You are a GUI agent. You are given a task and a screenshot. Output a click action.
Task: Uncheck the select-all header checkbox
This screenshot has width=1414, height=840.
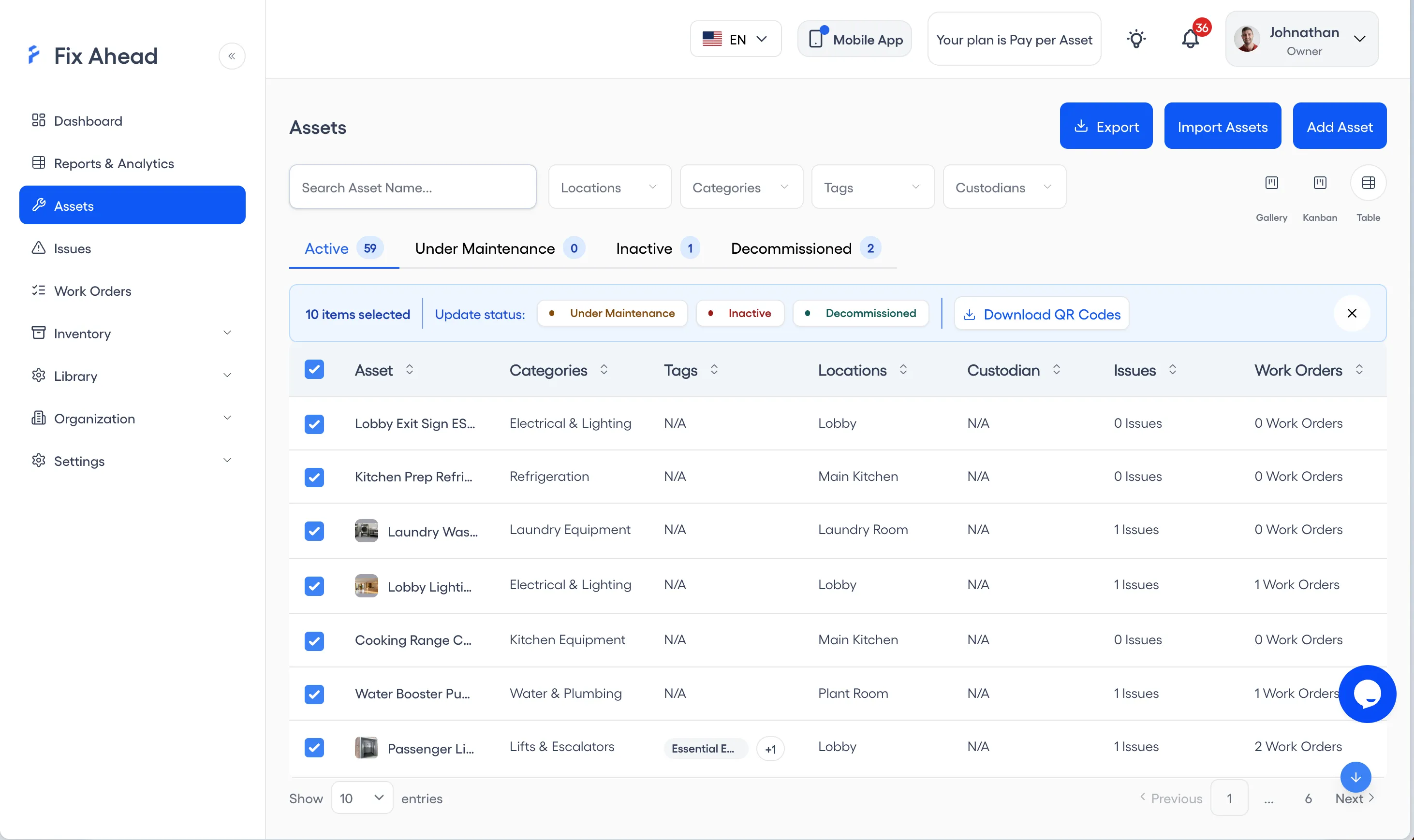(314, 370)
